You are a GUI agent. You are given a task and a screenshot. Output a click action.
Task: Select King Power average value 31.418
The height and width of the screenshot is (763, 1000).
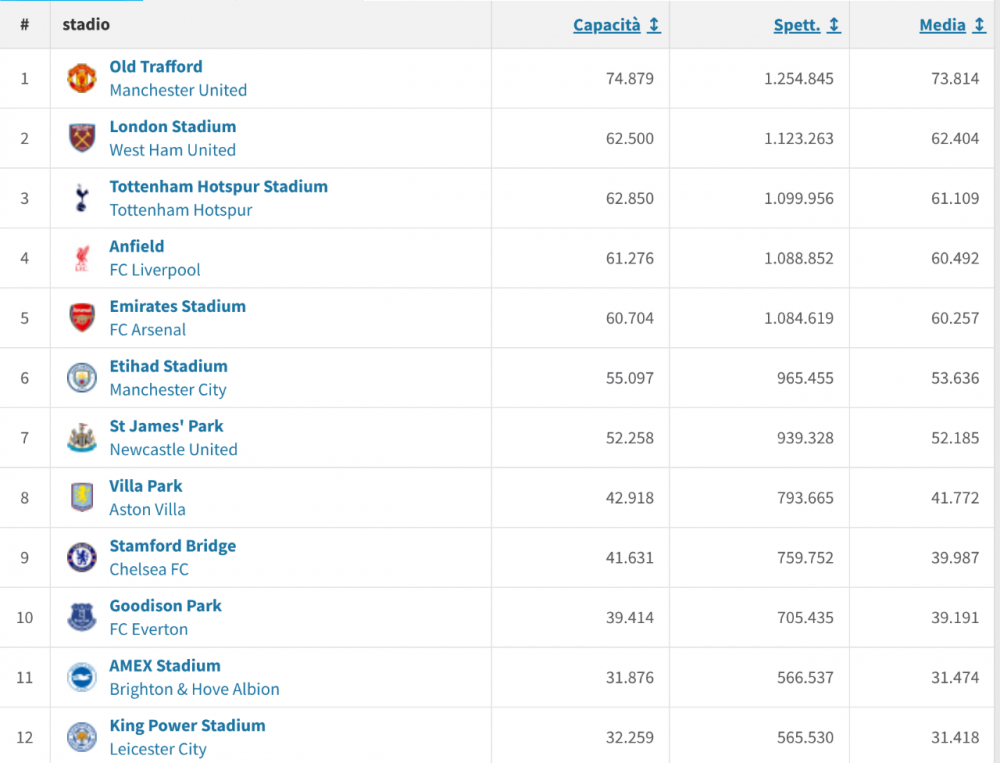(x=955, y=737)
